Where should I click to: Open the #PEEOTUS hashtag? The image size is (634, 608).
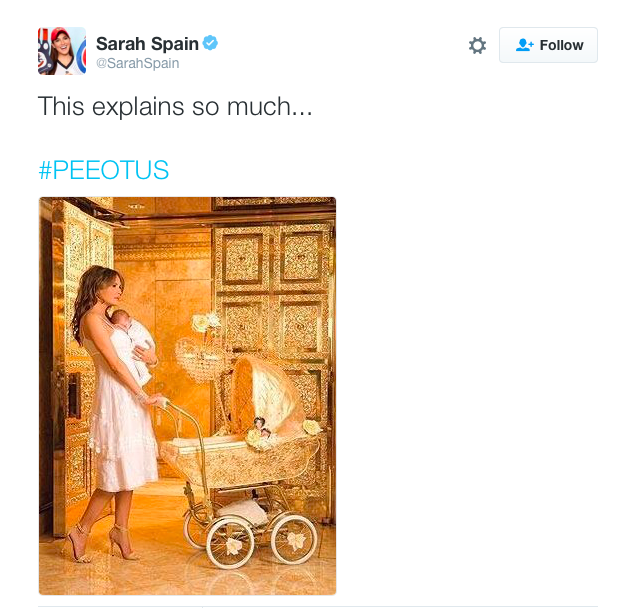[104, 170]
